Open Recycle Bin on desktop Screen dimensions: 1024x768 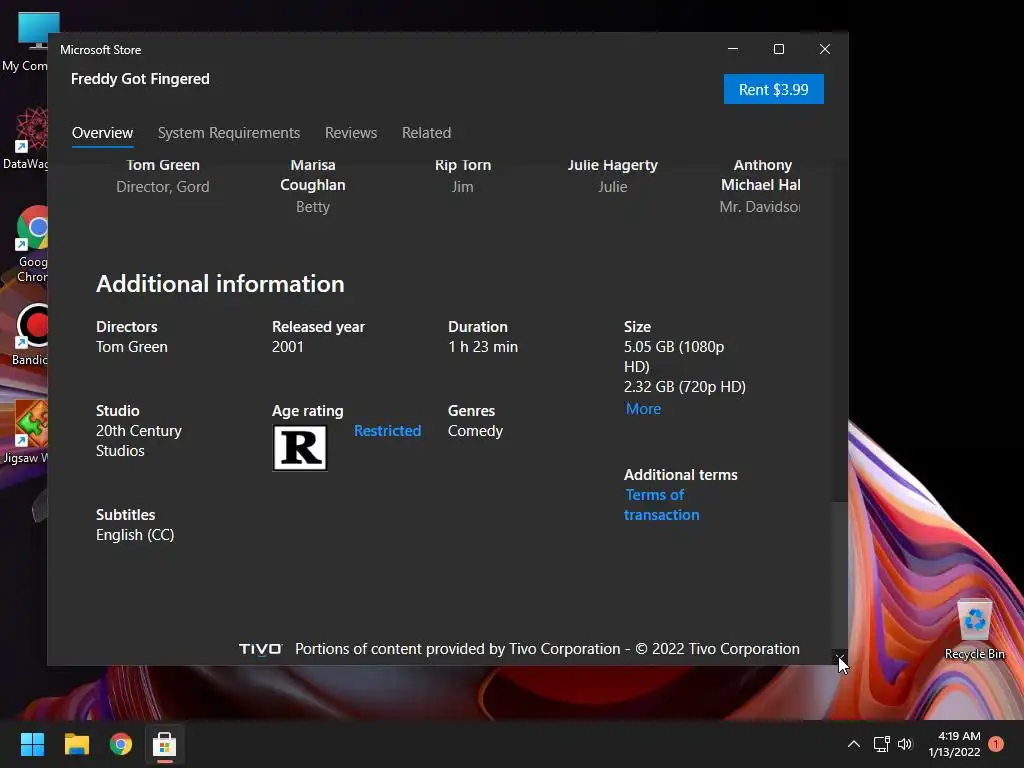pos(974,629)
